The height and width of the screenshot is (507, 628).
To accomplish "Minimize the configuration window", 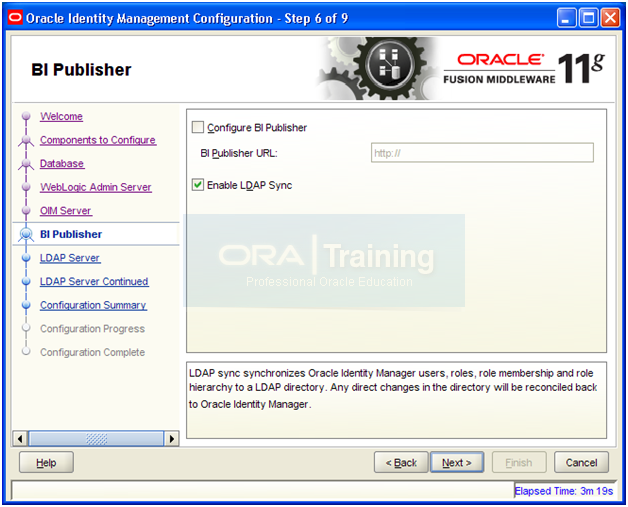I will pyautogui.click(x=566, y=18).
